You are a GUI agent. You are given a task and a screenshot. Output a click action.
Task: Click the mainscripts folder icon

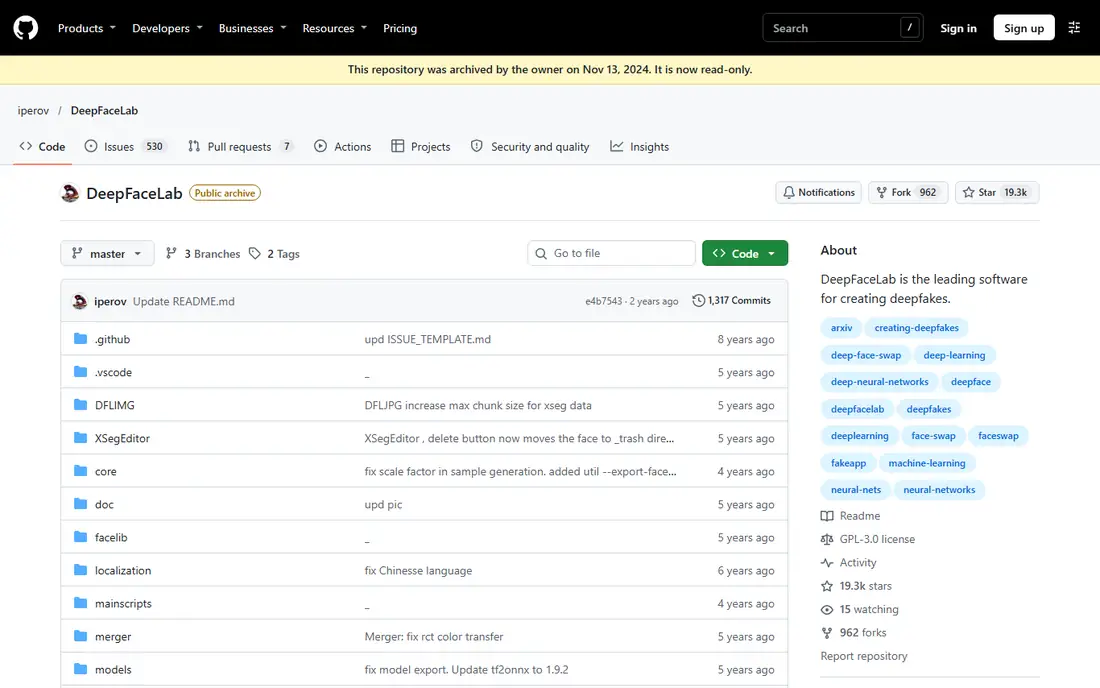[x=81, y=602]
